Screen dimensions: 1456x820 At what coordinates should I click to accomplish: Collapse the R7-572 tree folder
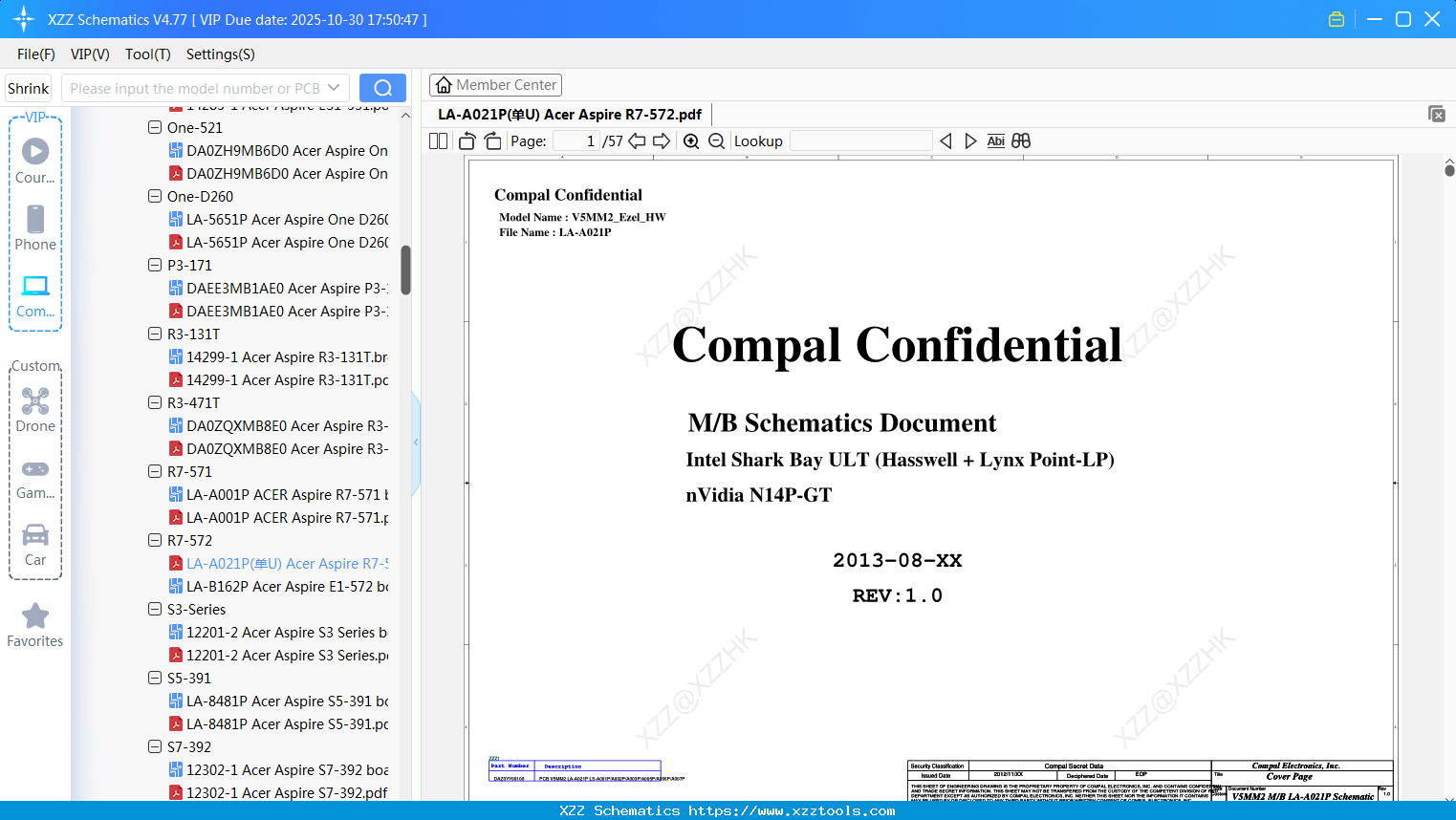155,540
